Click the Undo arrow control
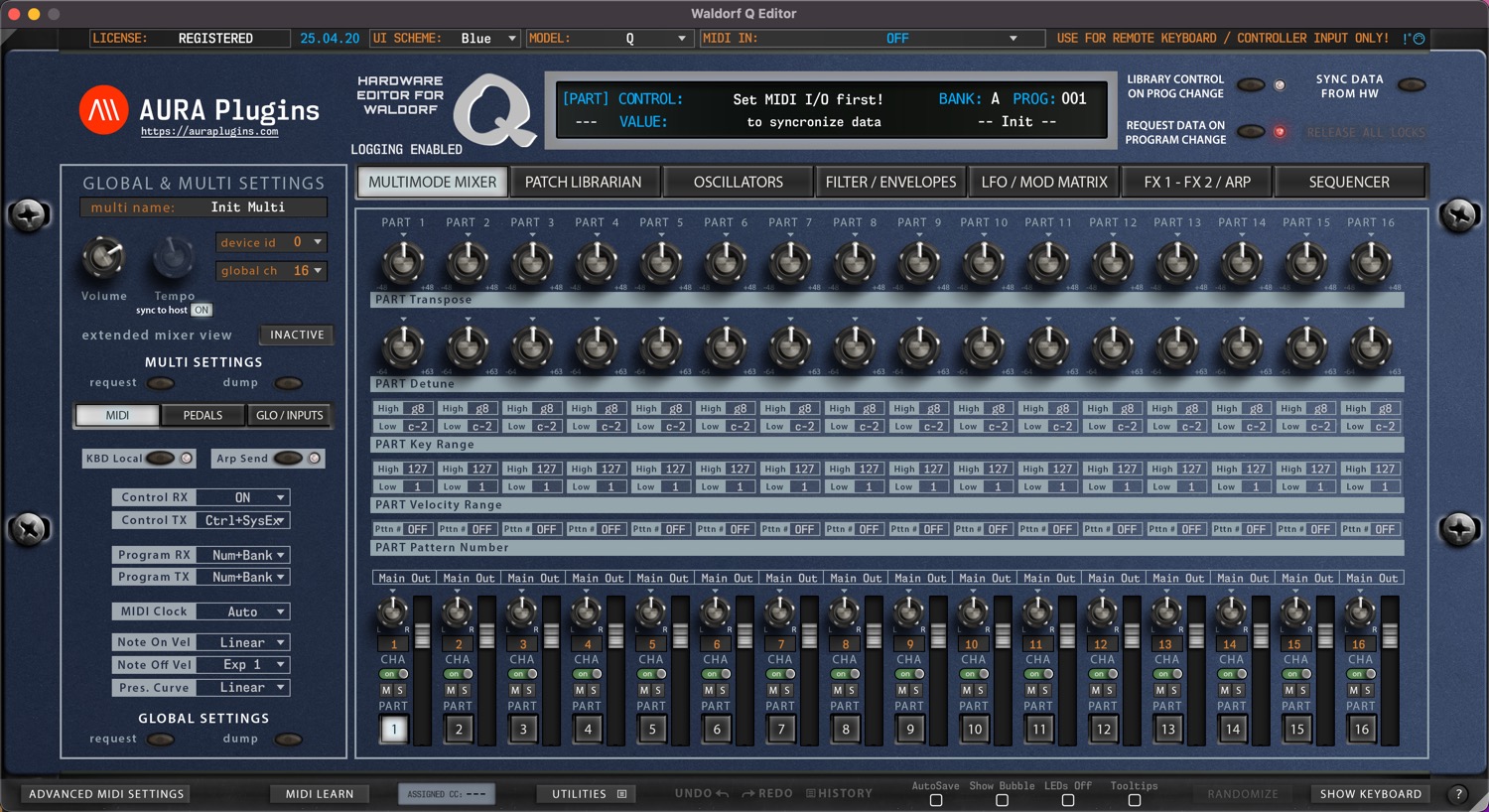 tap(702, 794)
